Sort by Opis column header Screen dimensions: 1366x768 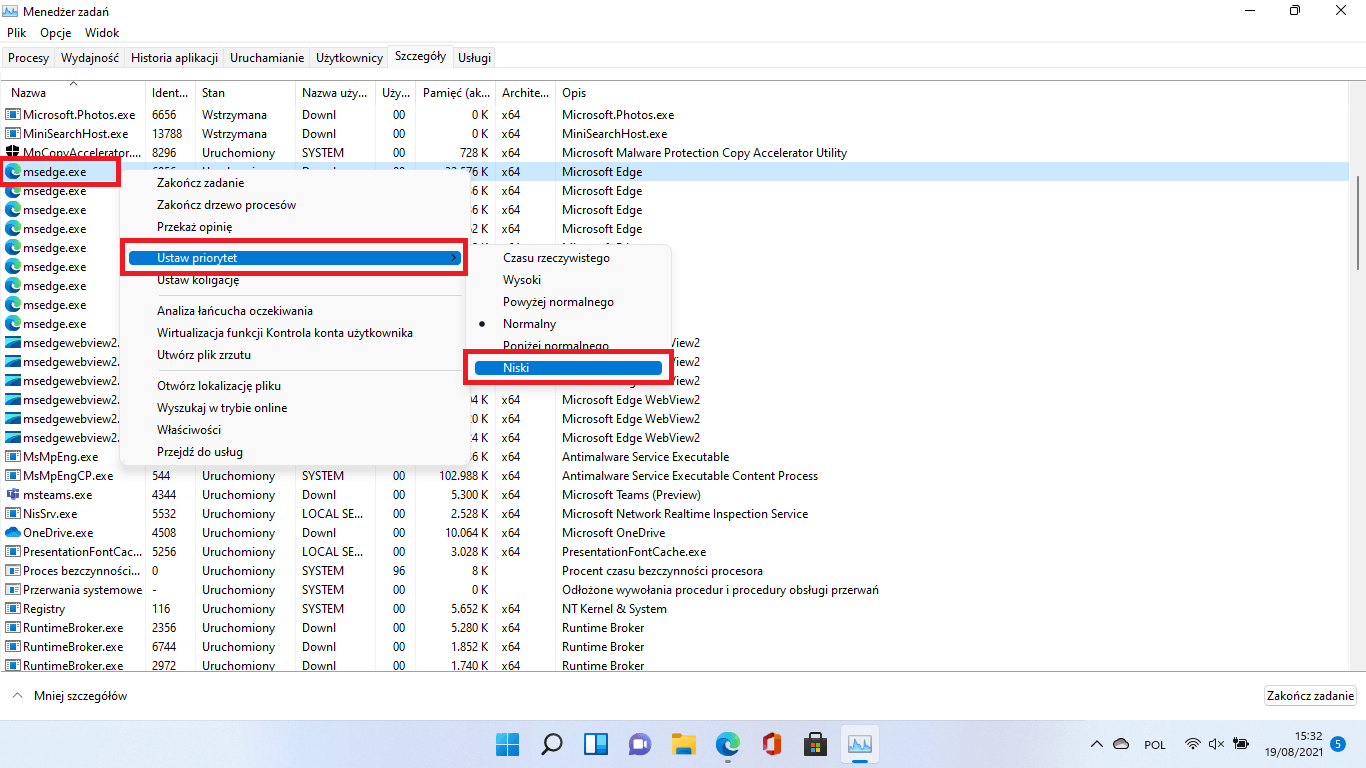pyautogui.click(x=952, y=93)
